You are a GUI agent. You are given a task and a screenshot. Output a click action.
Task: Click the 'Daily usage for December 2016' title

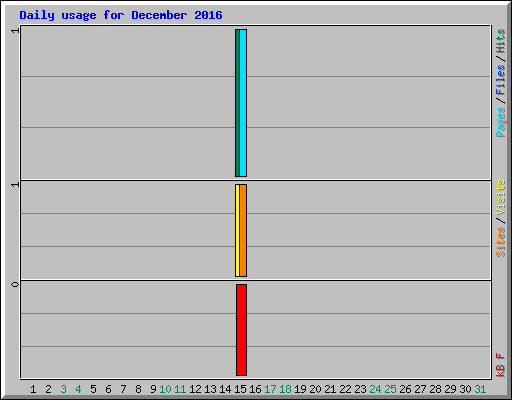[121, 15]
